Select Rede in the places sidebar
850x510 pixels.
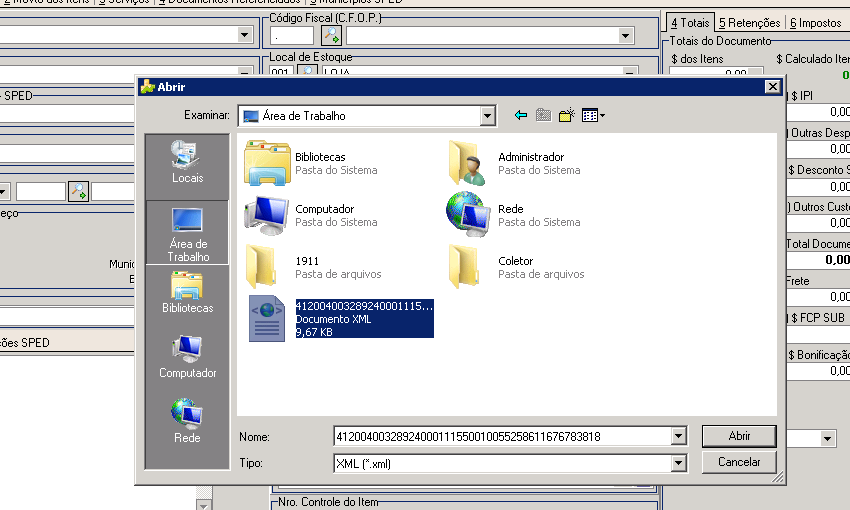tap(187, 422)
